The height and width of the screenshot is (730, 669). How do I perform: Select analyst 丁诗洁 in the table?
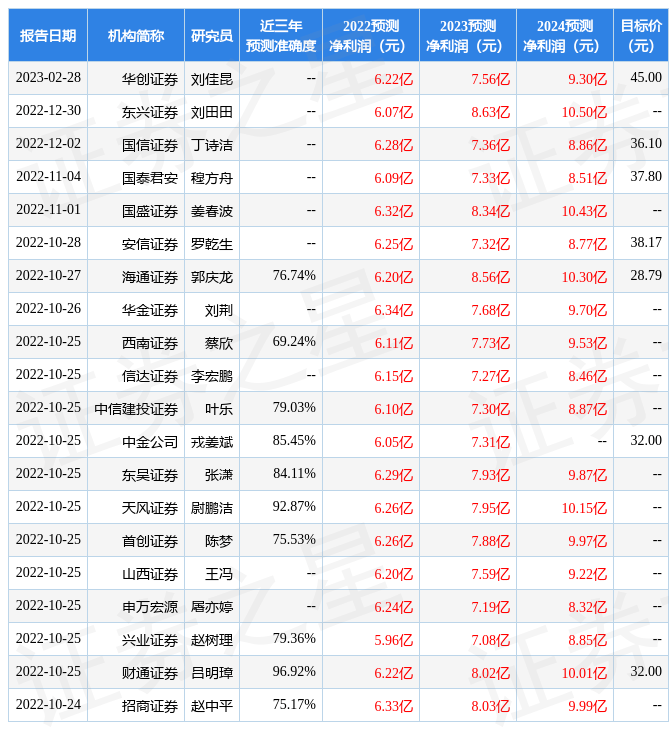212,144
